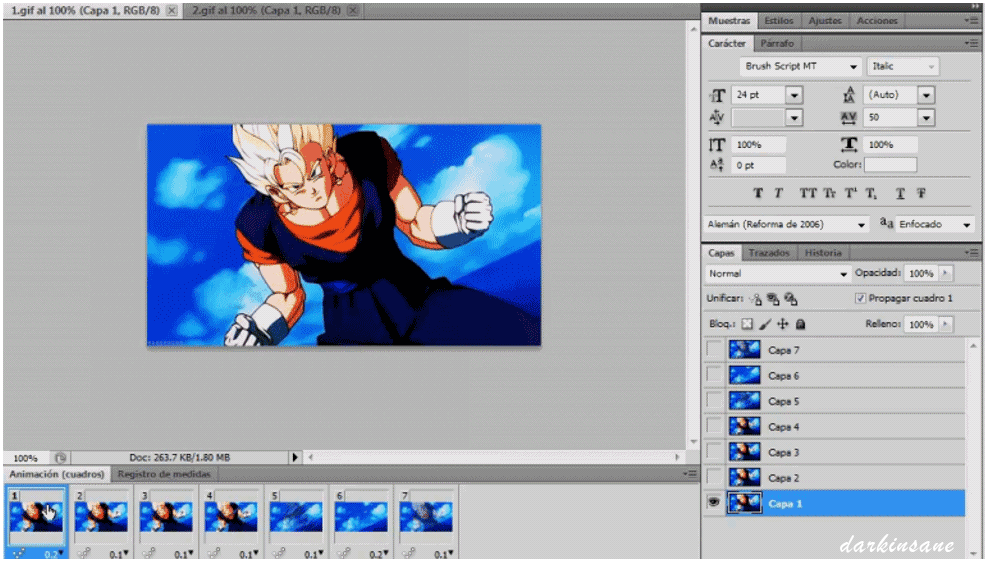The image size is (988, 562).
Task: Select animation frame 7 thumbnail
Action: 426,517
